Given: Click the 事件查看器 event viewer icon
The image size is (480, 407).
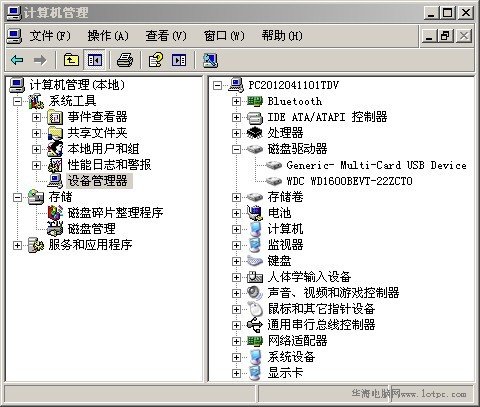Looking at the screenshot, I should pyautogui.click(x=55, y=117).
